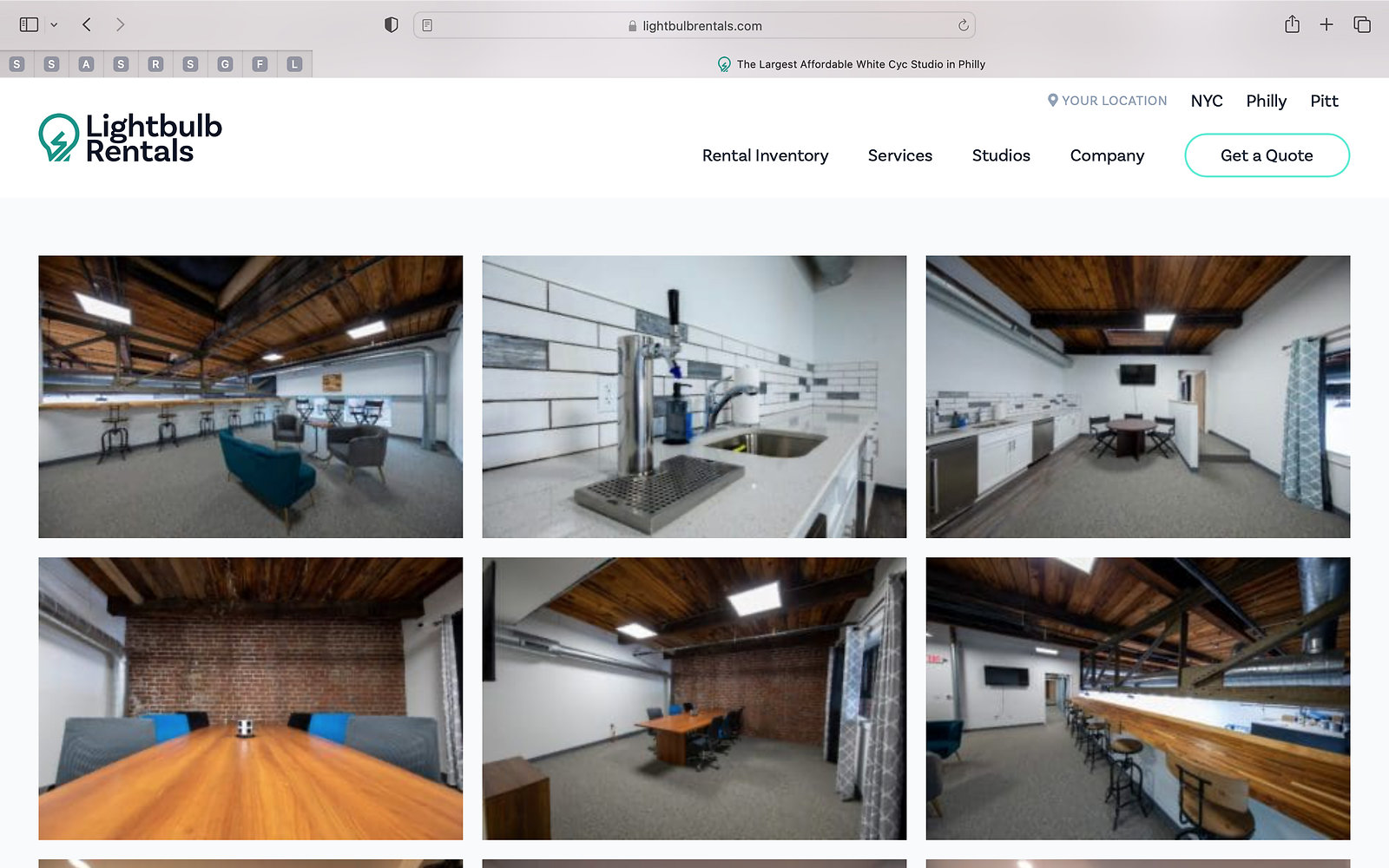Open the Rental Inventory menu
Viewport: 1389px width, 868px height.
(765, 155)
